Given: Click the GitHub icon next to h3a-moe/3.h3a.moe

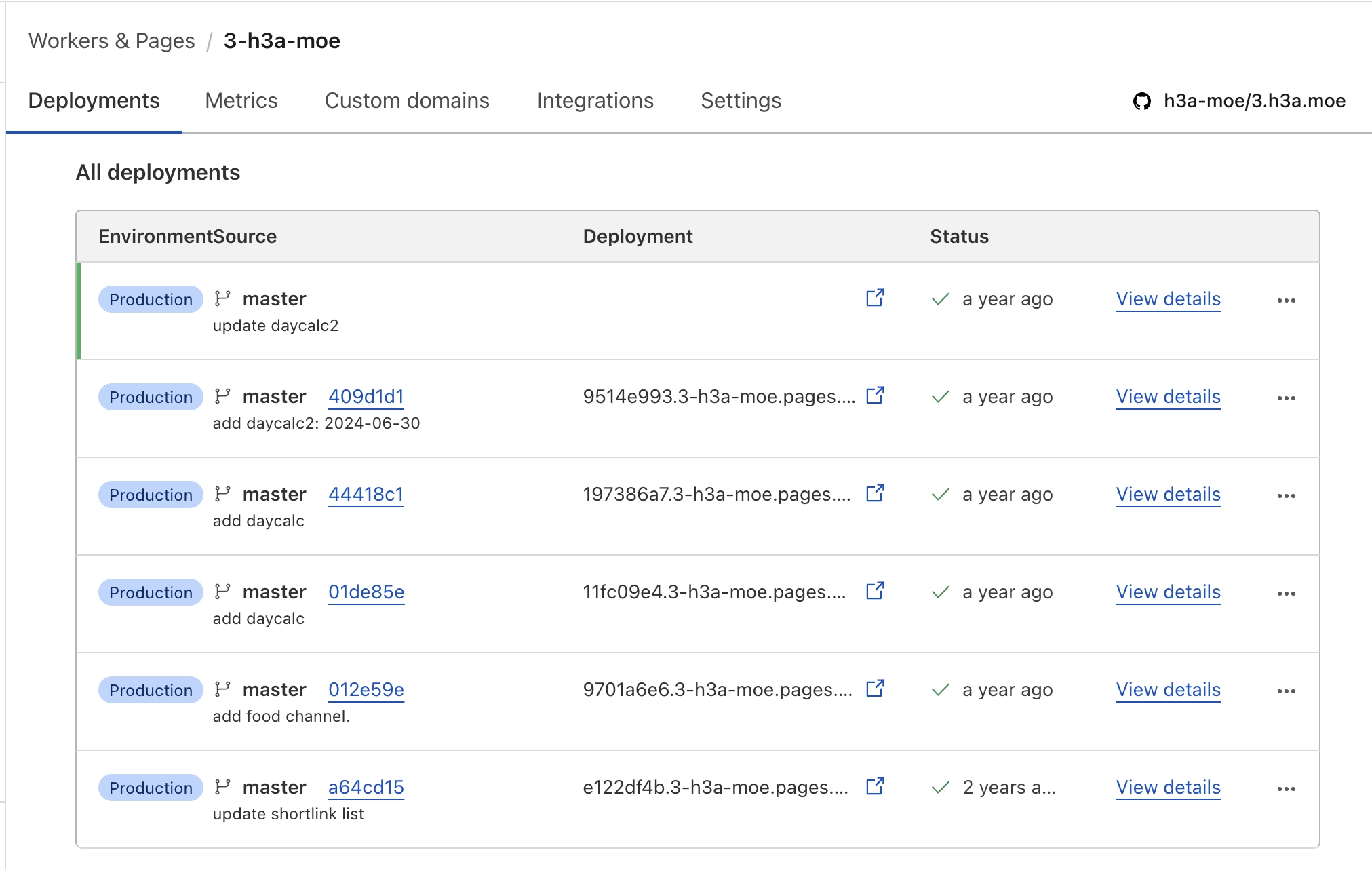Looking at the screenshot, I should coord(1142,101).
